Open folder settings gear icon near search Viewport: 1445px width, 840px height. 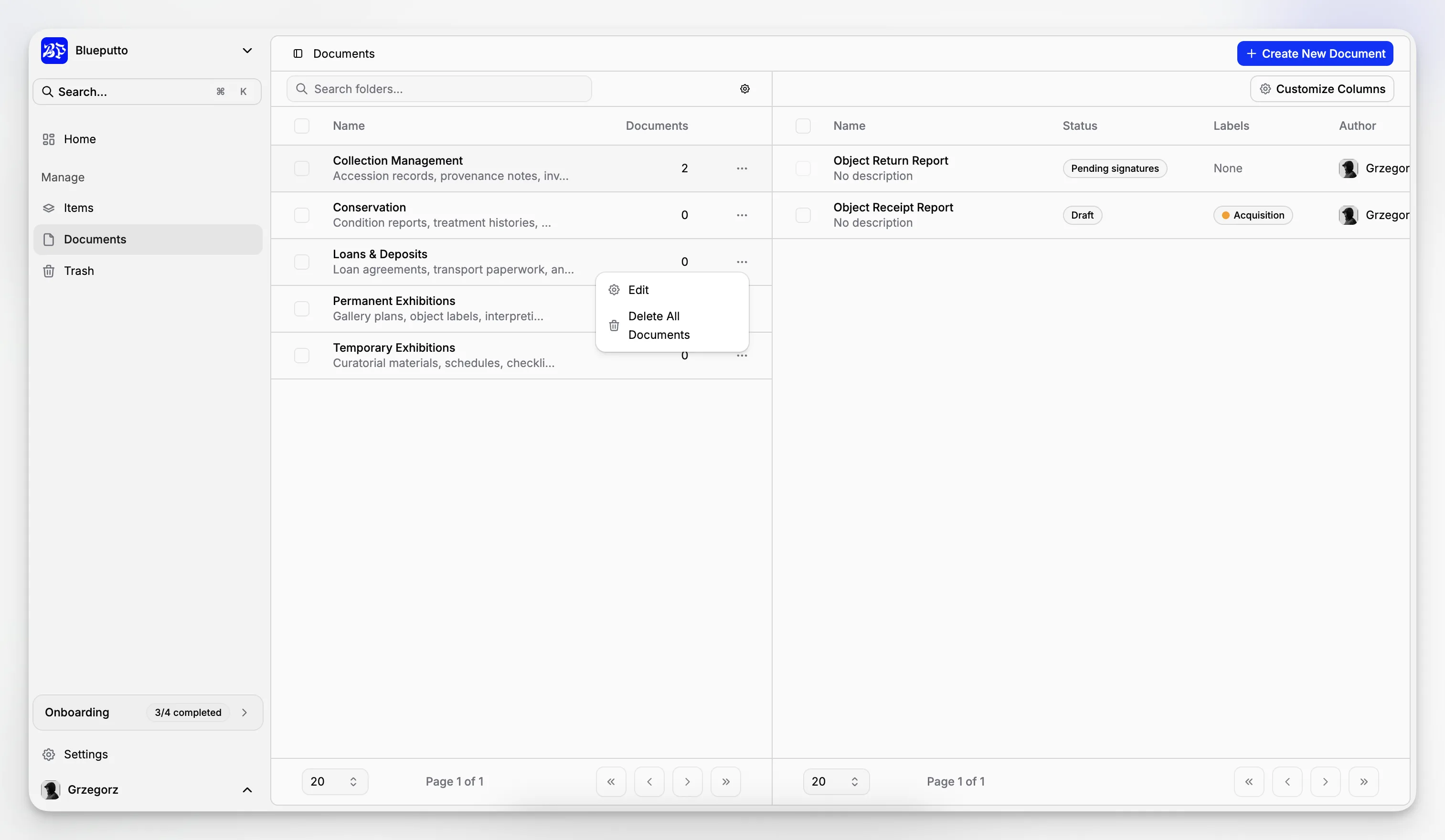[744, 89]
